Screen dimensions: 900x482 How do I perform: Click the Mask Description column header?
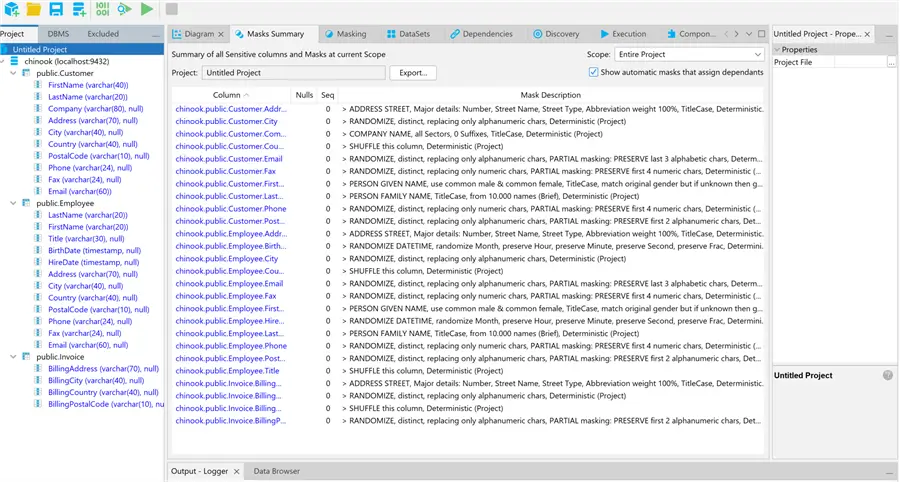coord(550,95)
